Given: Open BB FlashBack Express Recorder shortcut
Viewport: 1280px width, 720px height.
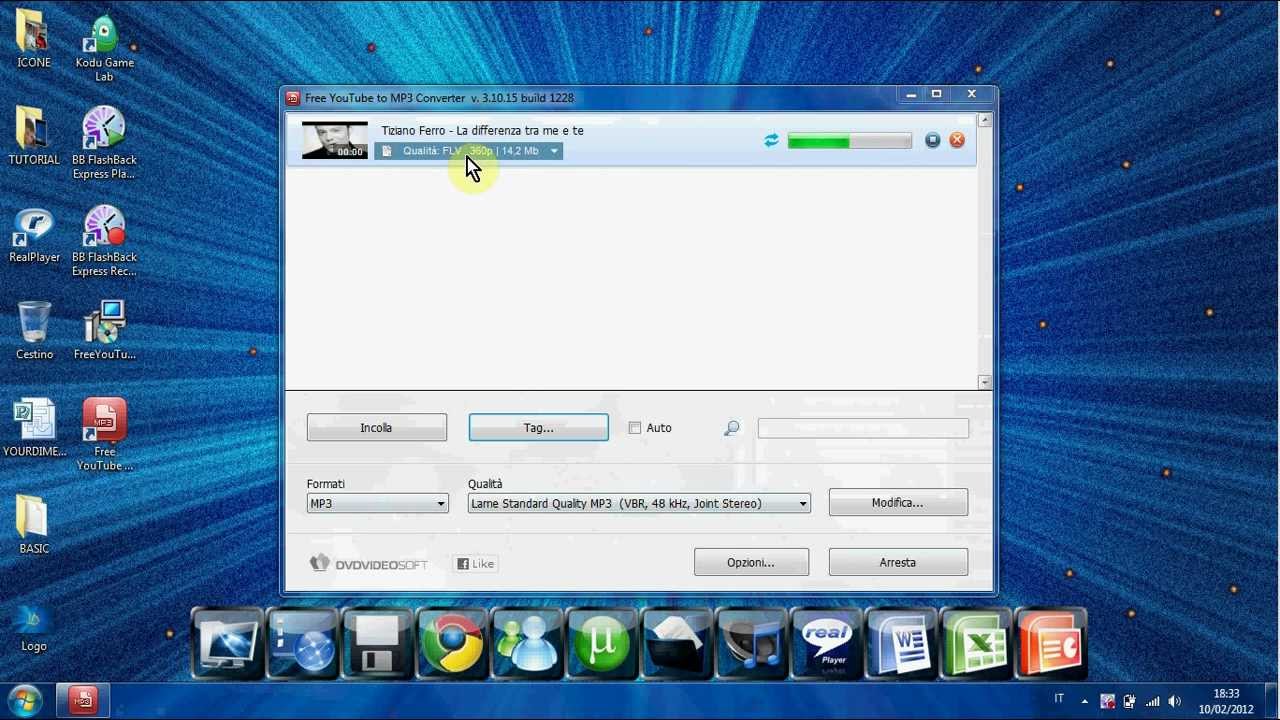Looking at the screenshot, I should click(104, 241).
